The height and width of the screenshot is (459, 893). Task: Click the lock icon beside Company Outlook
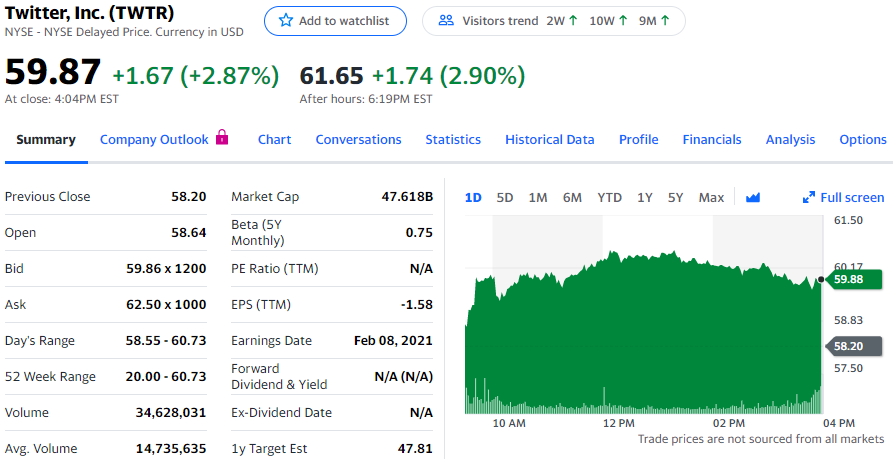[x=222, y=138]
